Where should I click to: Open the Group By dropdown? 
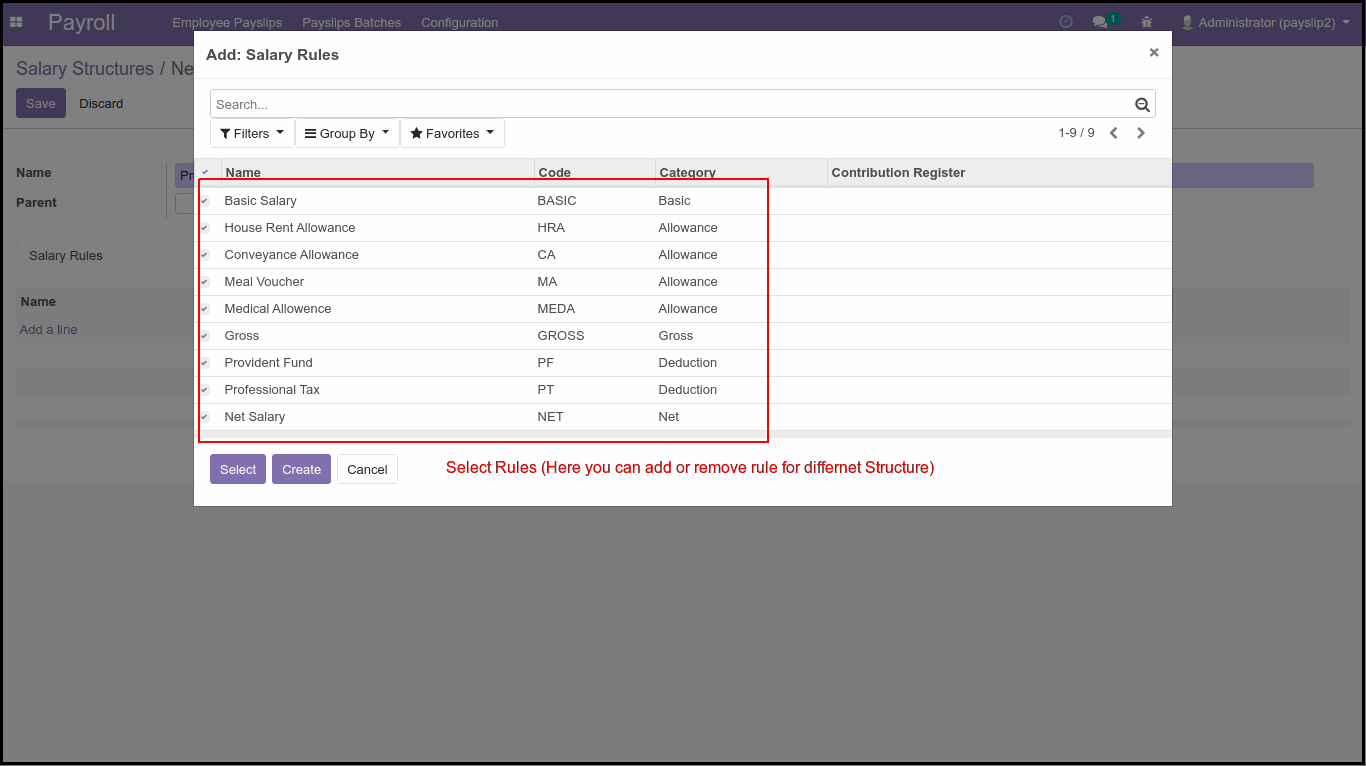pos(347,133)
